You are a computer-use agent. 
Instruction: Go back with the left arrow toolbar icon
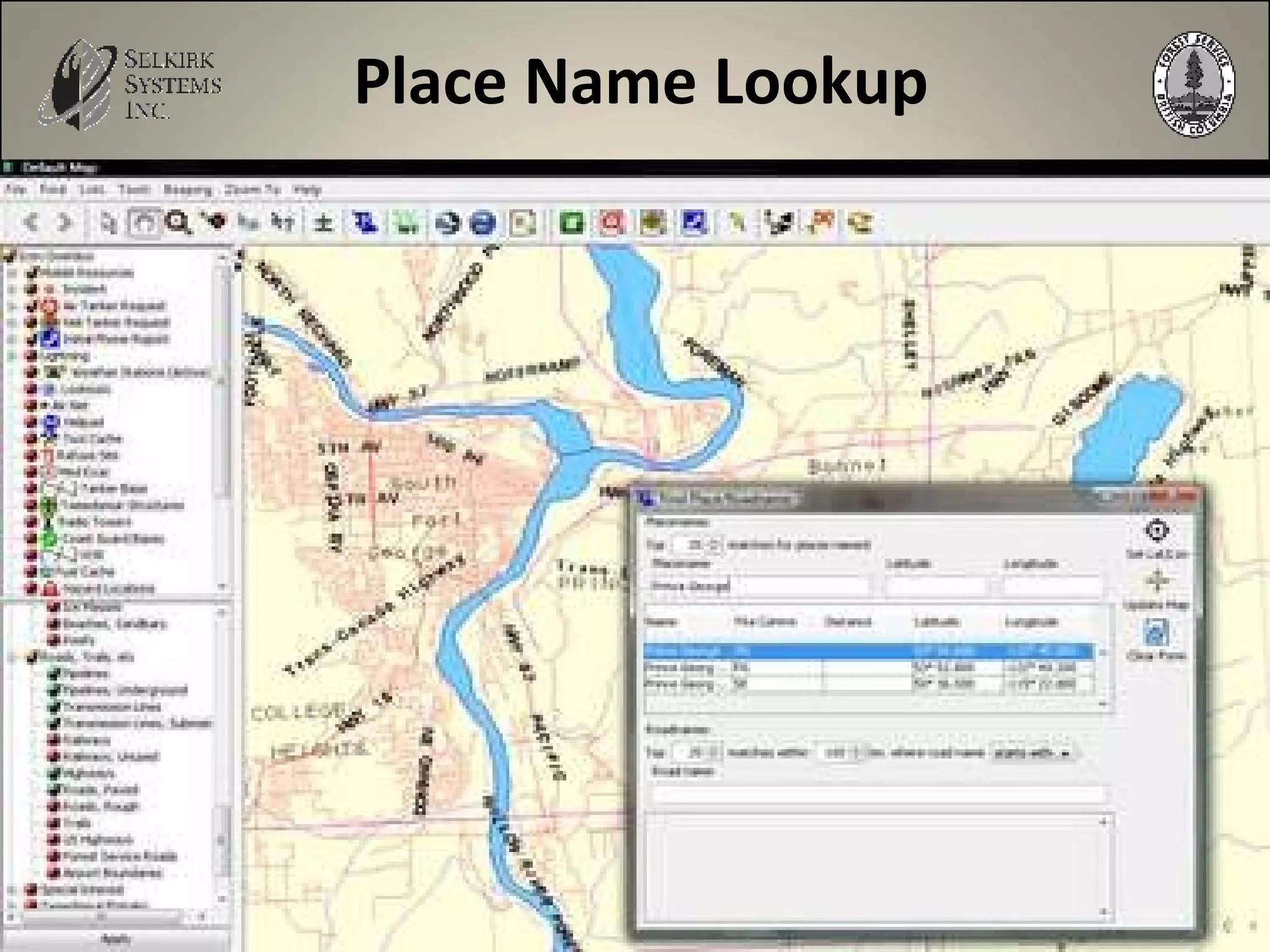(x=31, y=222)
